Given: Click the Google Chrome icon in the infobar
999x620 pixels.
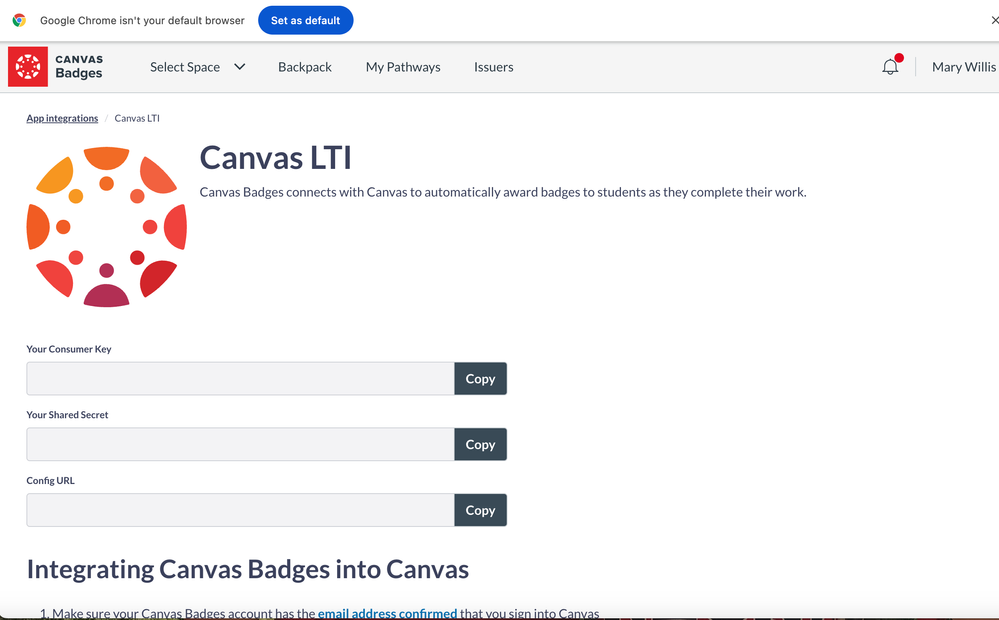Looking at the screenshot, I should point(19,20).
